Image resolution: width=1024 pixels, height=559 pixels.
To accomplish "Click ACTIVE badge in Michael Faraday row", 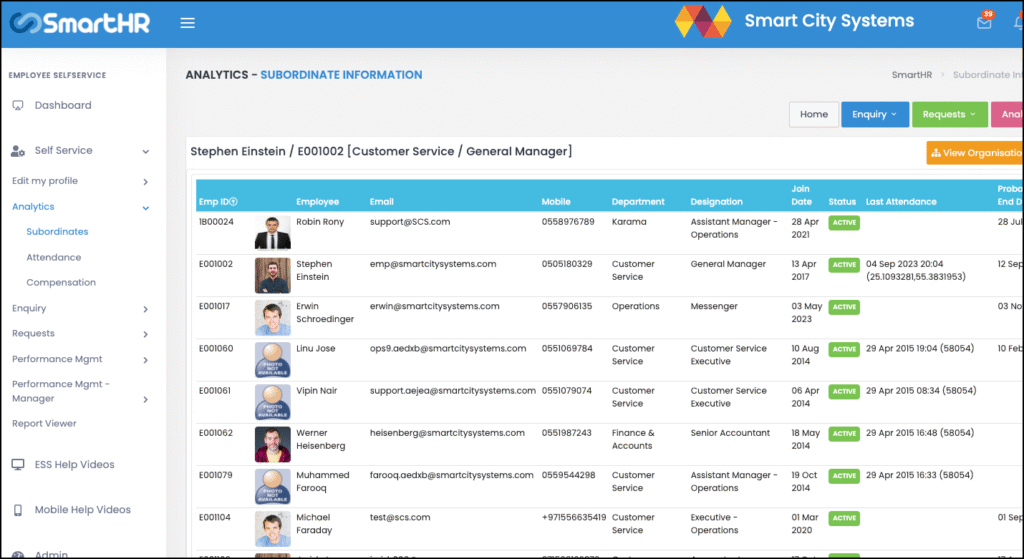I will pyautogui.click(x=844, y=518).
